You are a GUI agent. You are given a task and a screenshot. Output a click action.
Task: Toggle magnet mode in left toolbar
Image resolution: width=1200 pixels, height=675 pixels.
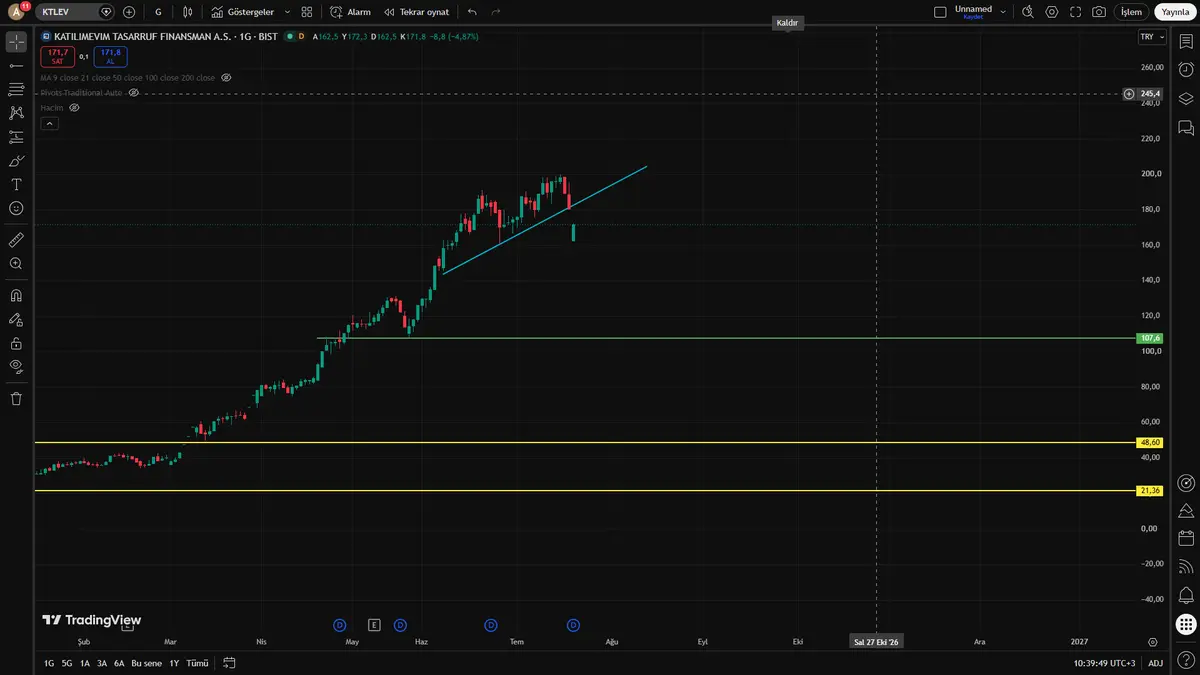[16, 296]
